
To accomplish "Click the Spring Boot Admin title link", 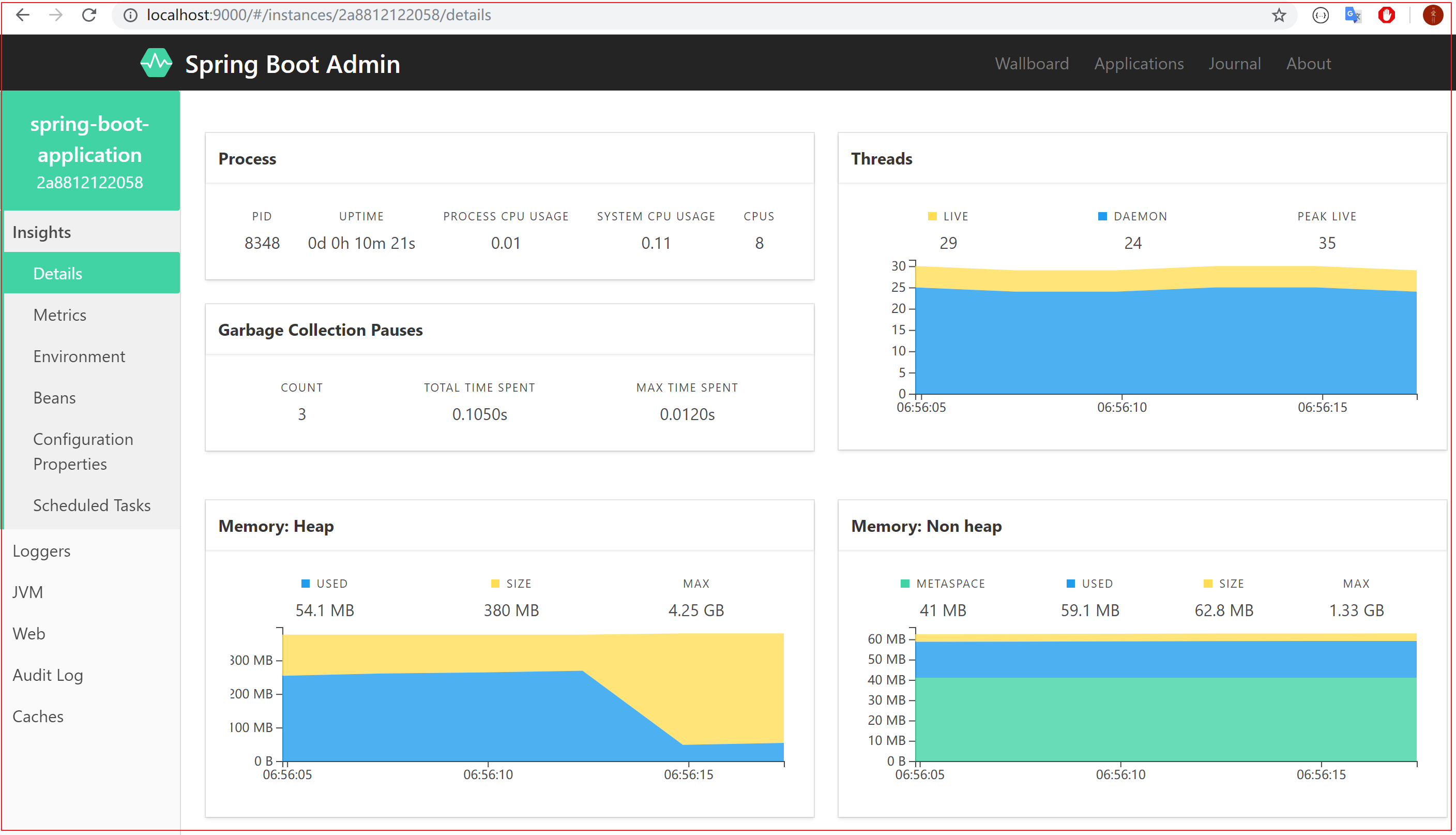I will coord(292,64).
